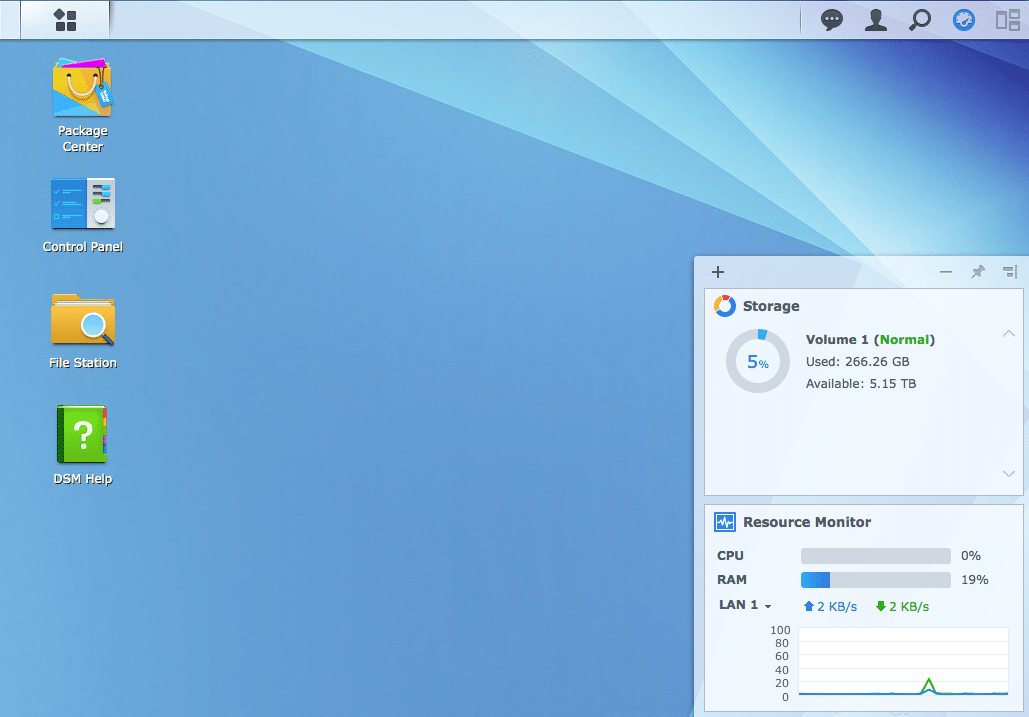
Task: Add a widget with plus button
Action: 718,272
